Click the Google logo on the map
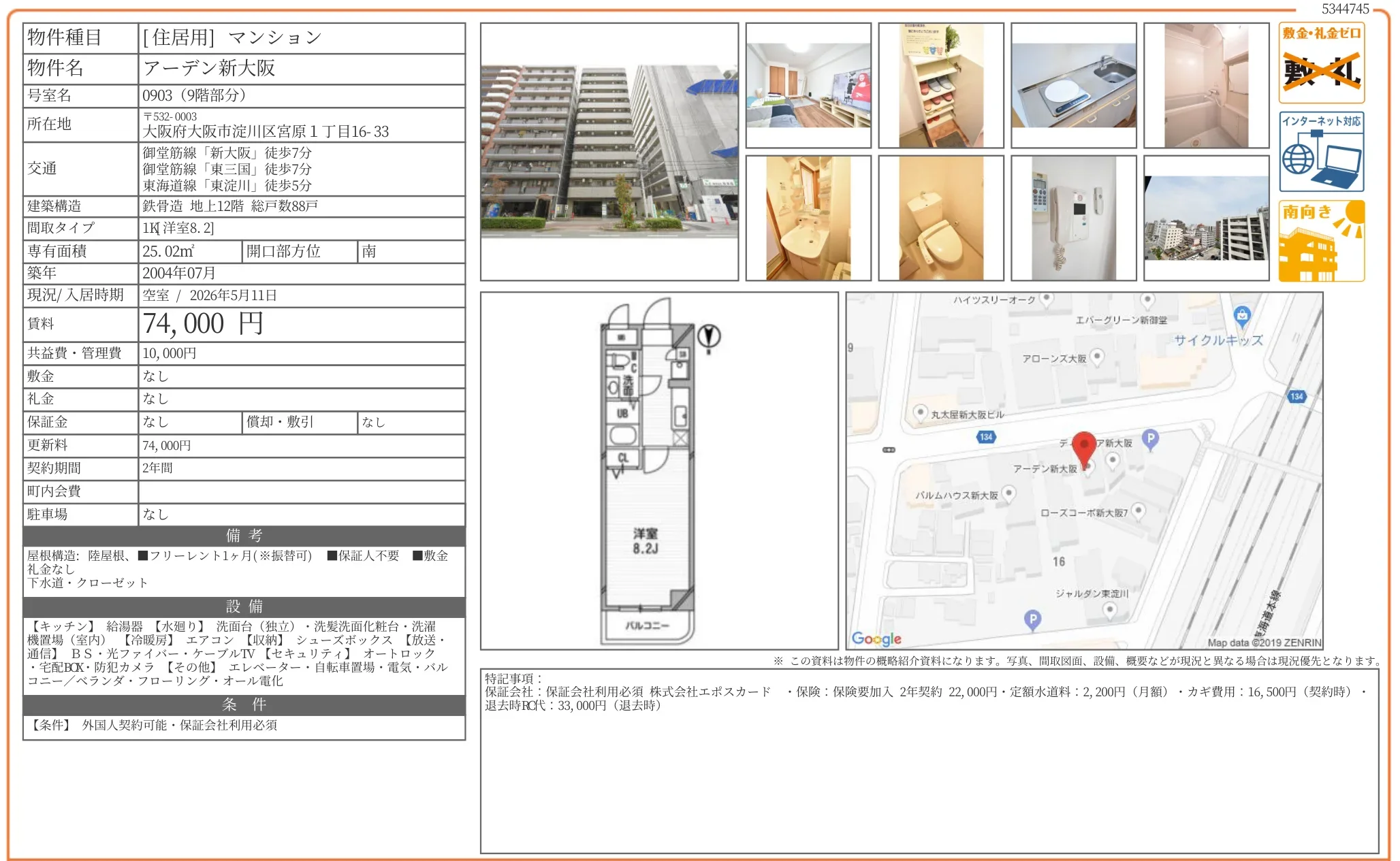The height and width of the screenshot is (861, 1400). click(x=876, y=638)
